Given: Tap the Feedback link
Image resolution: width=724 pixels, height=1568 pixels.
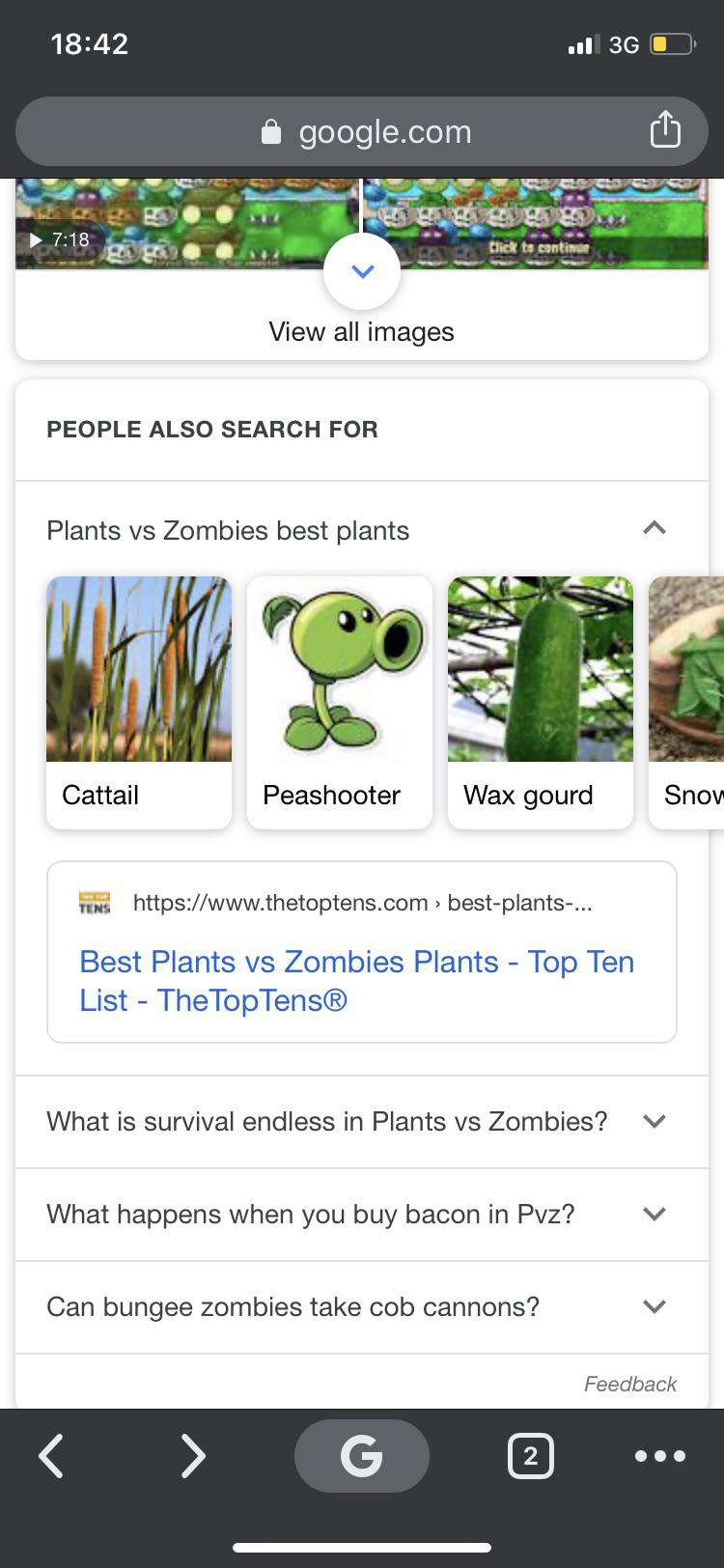Looking at the screenshot, I should click(629, 1384).
